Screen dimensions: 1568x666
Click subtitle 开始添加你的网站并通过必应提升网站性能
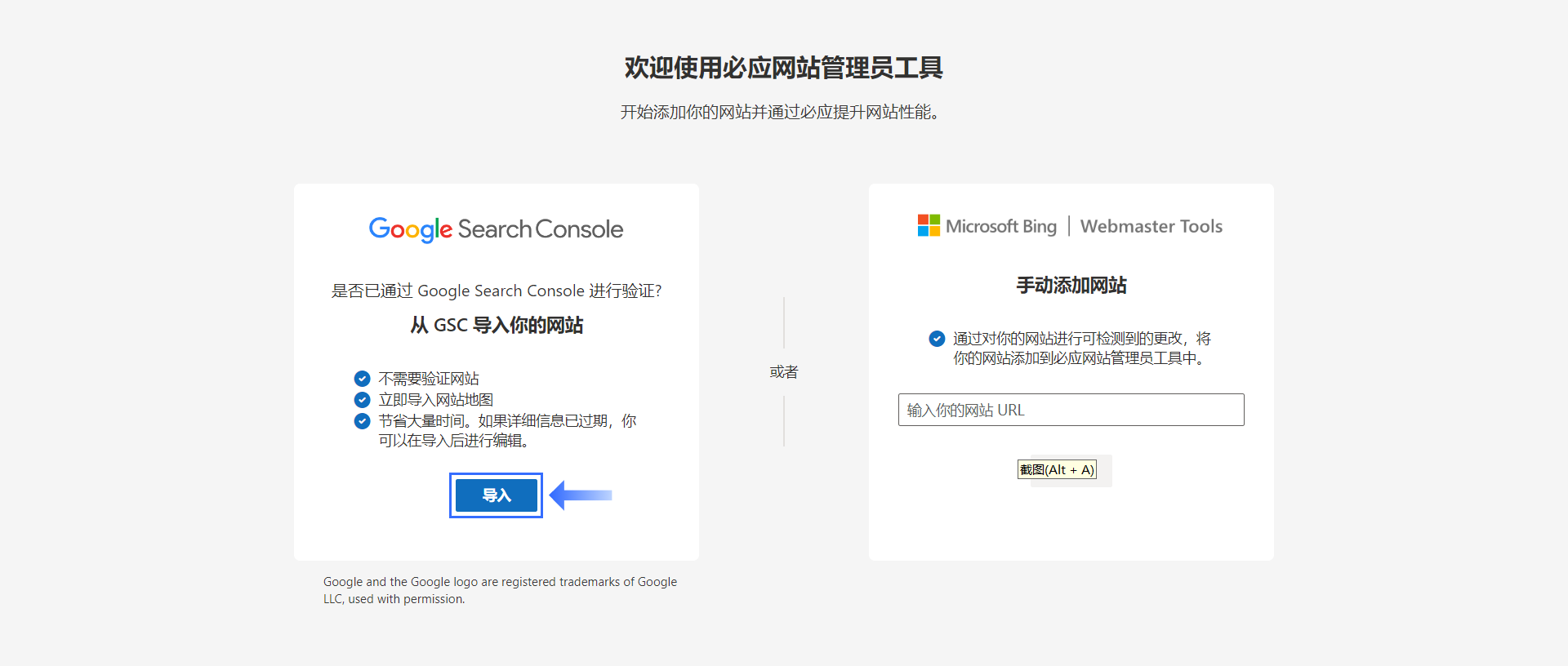(x=782, y=112)
